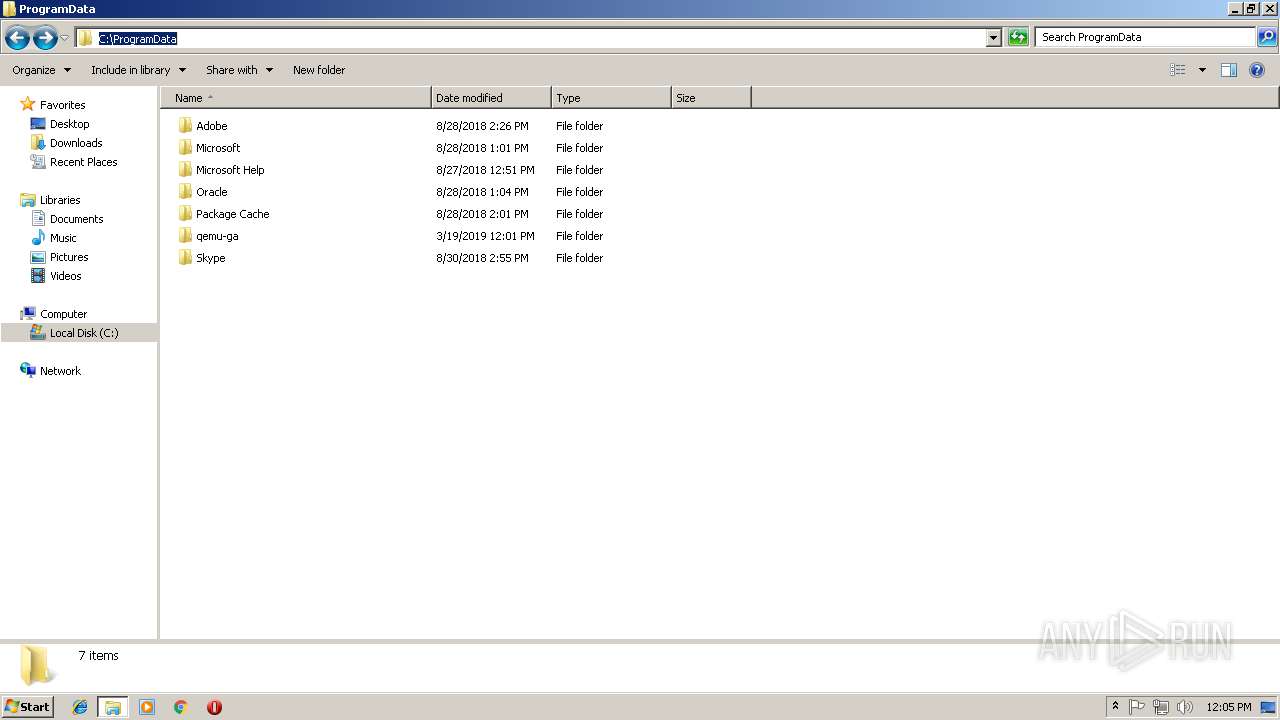Open the view options dropdown arrow
The image size is (1280, 720).
(x=1202, y=70)
